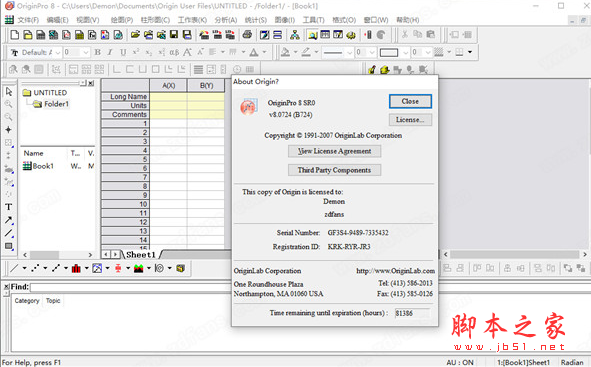Click the Subscript x₂ icon
This screenshot has height=367, width=591.
point(149,52)
